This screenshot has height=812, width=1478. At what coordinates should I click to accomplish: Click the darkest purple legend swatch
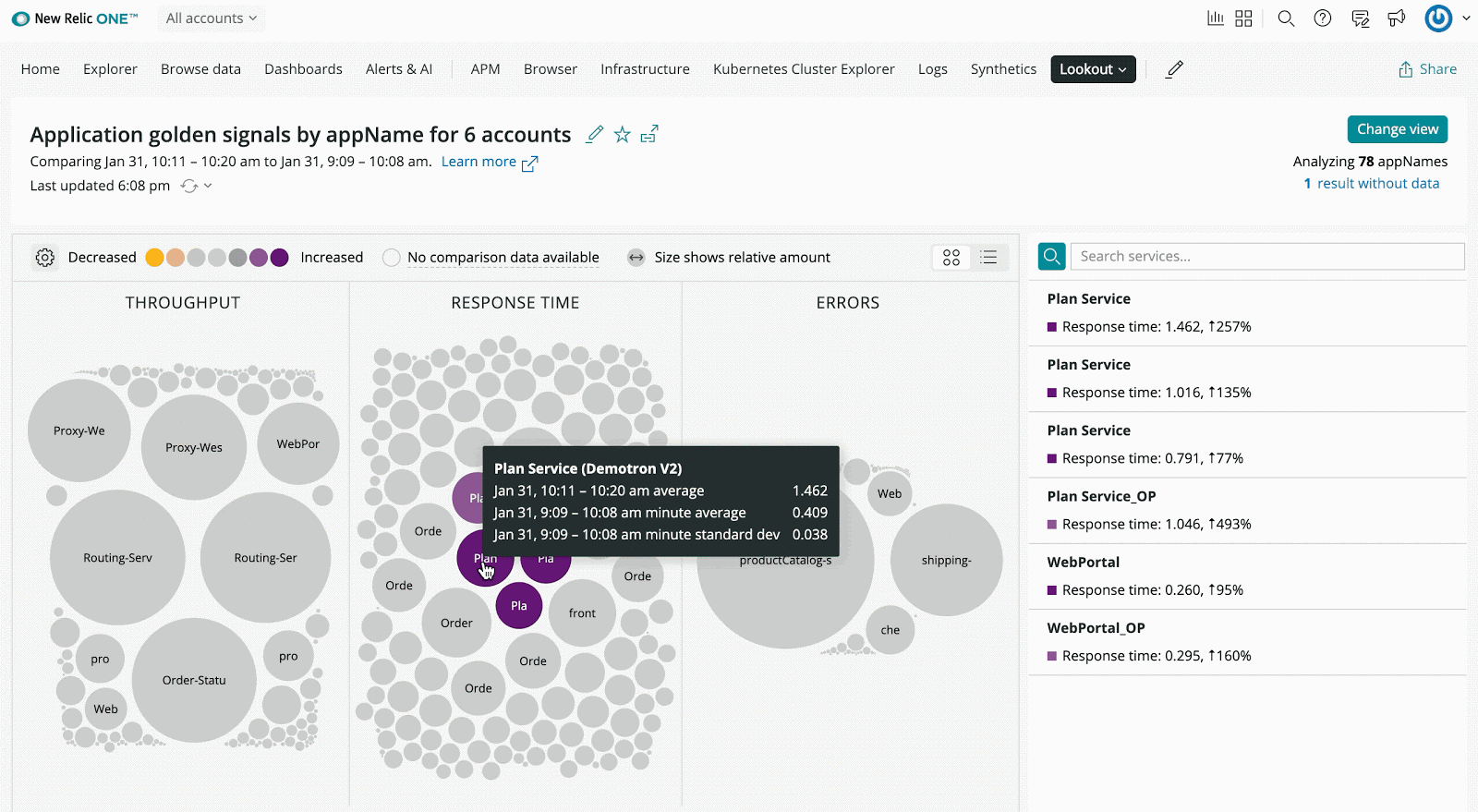click(x=280, y=258)
